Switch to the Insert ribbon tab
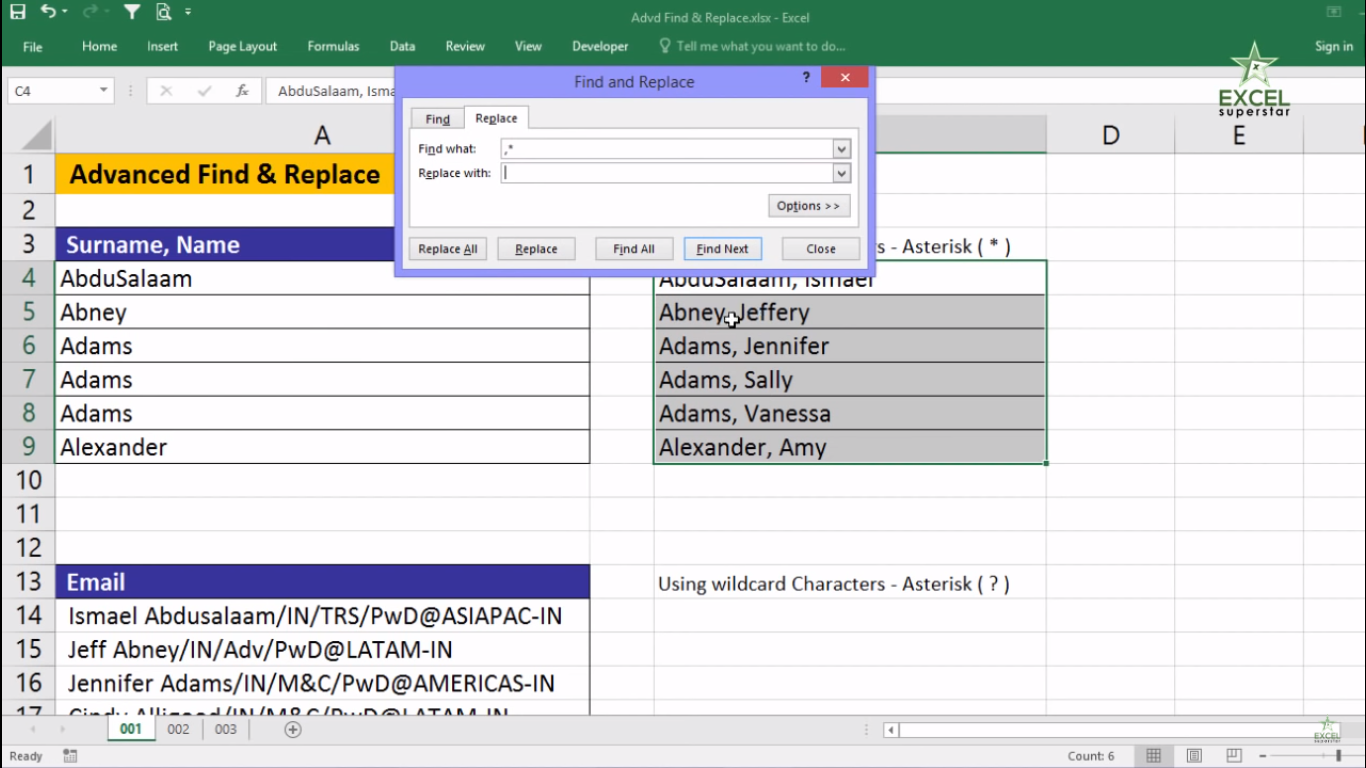 pyautogui.click(x=162, y=46)
